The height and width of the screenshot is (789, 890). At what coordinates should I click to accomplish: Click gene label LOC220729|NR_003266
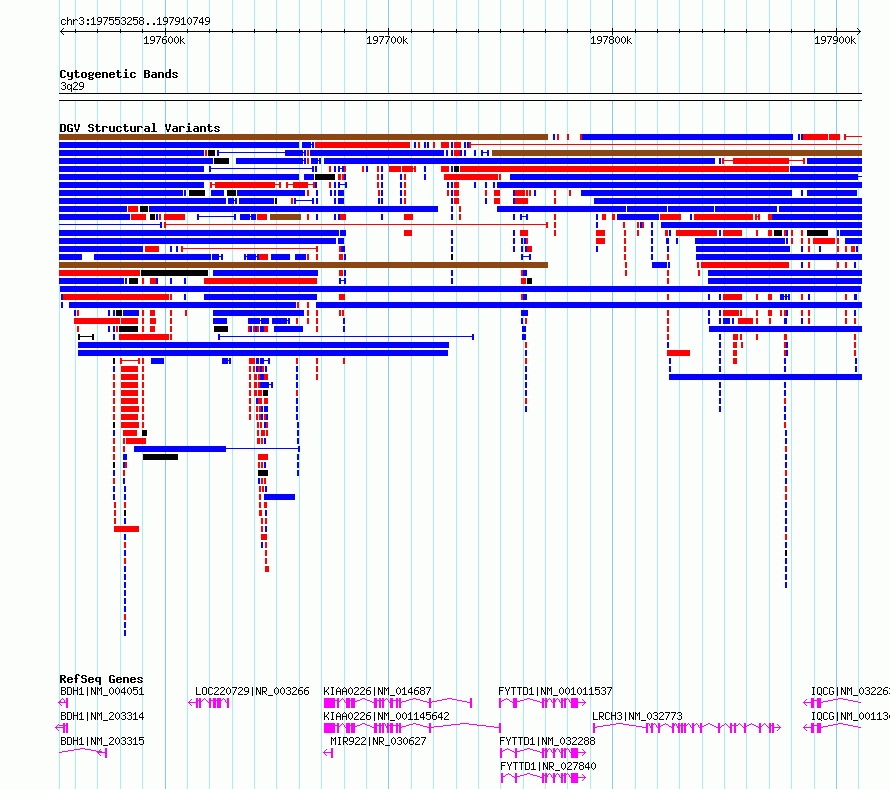[x=252, y=691]
